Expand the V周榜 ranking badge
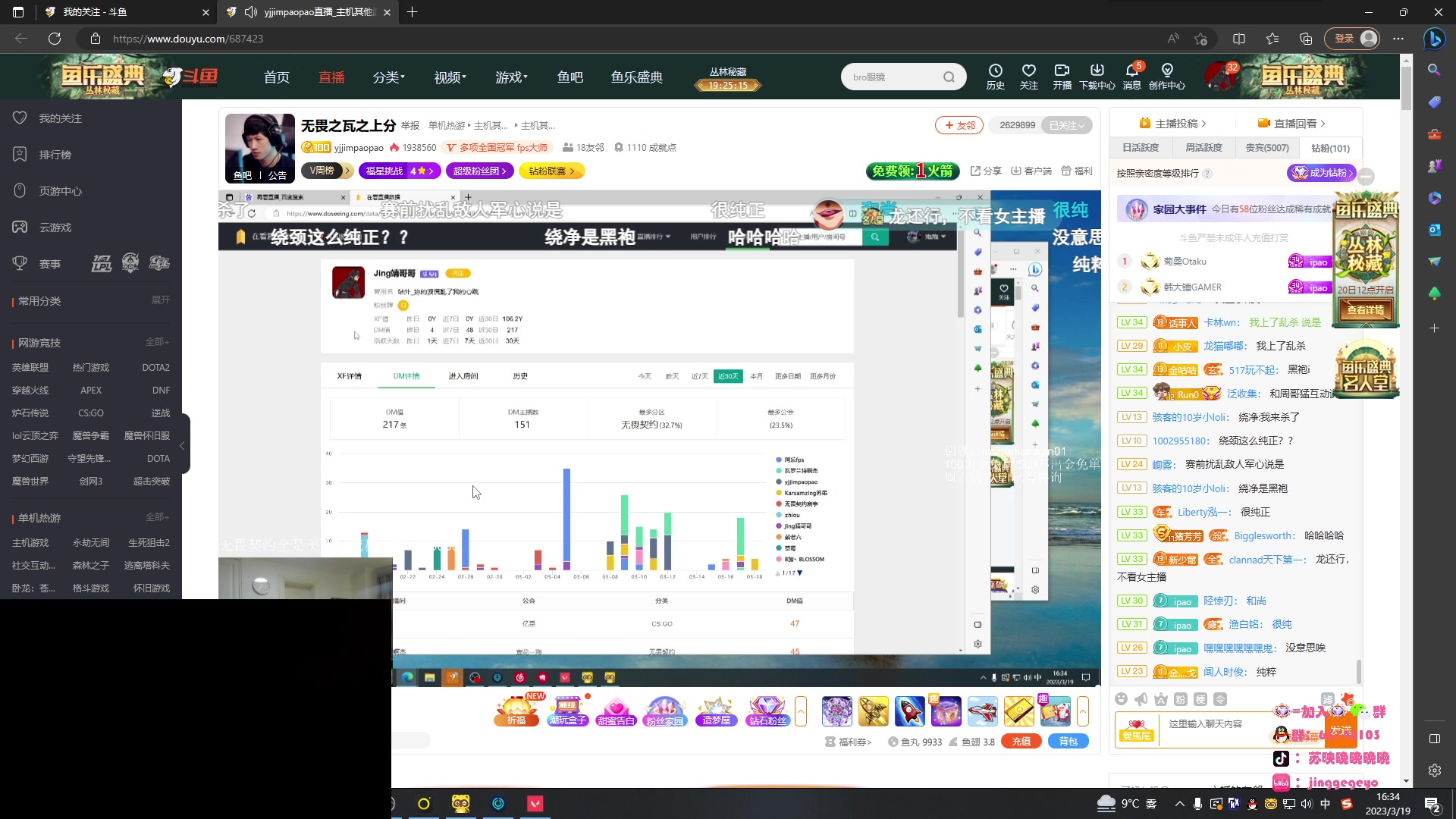Viewport: 1456px width, 819px height. click(x=328, y=171)
